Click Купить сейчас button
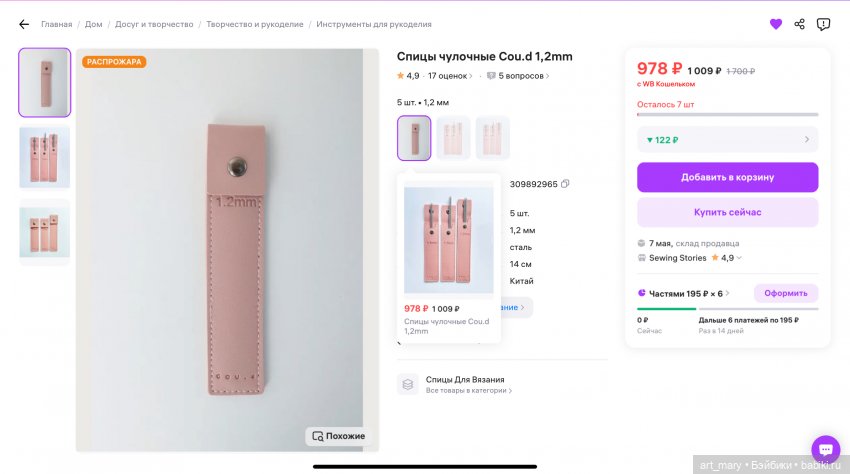Image resolution: width=850 pixels, height=474 pixels. coord(727,212)
